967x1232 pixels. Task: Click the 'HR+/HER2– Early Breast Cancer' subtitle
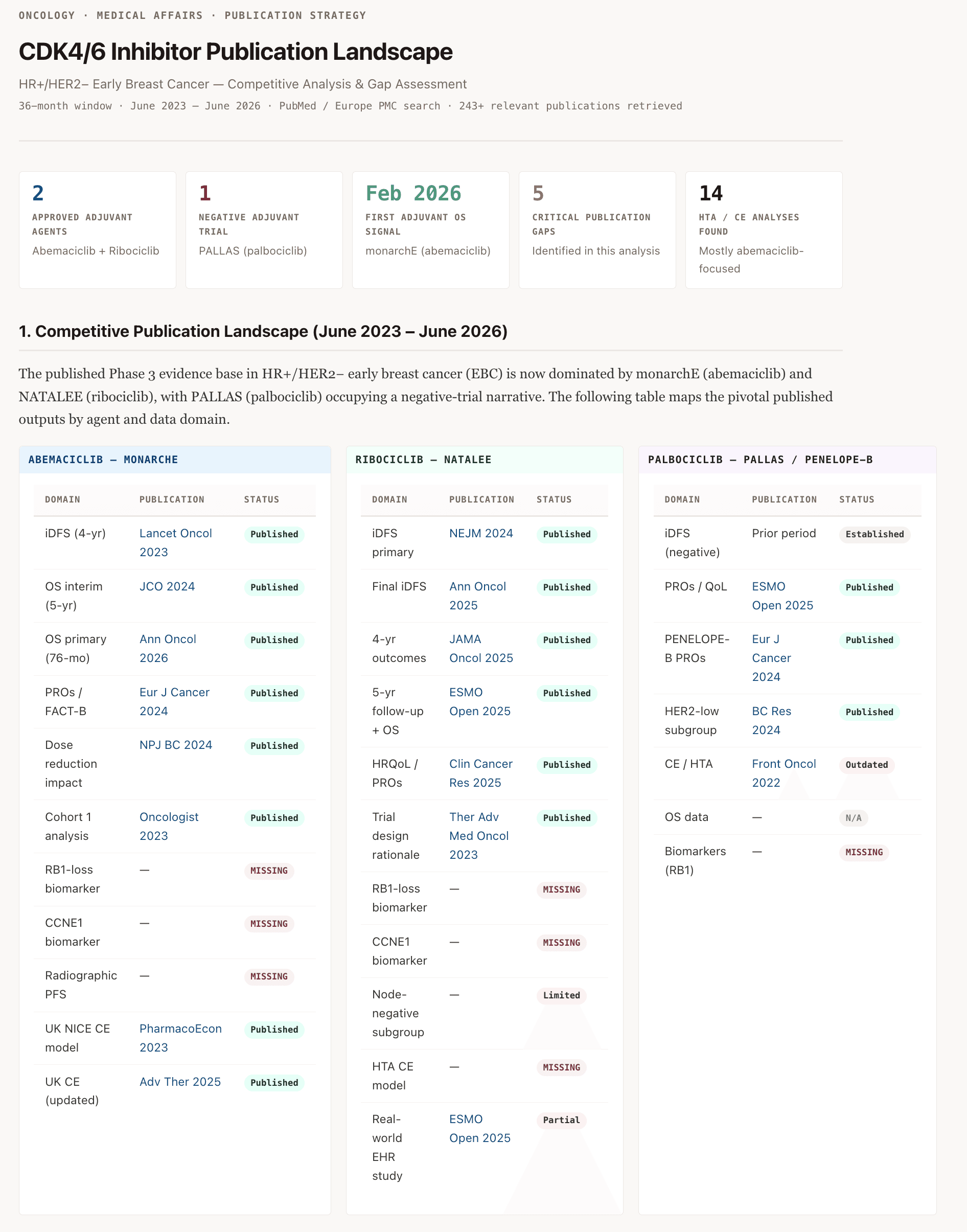tap(242, 84)
